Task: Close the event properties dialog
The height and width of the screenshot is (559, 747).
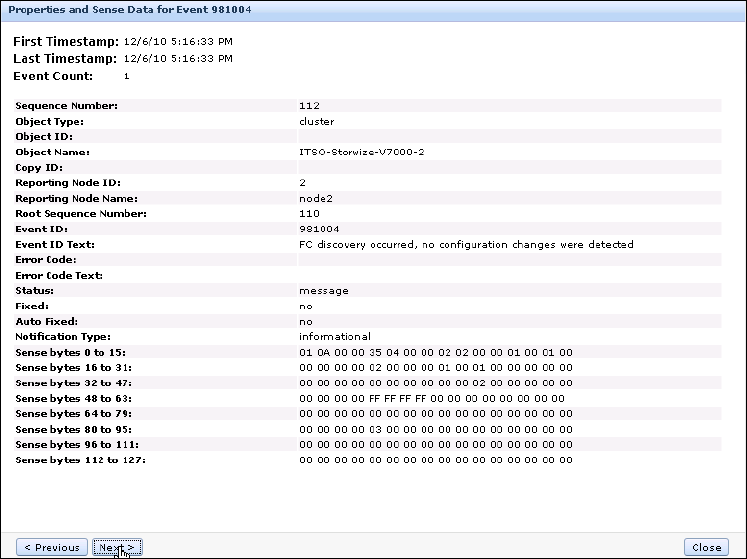Action: click(x=706, y=547)
